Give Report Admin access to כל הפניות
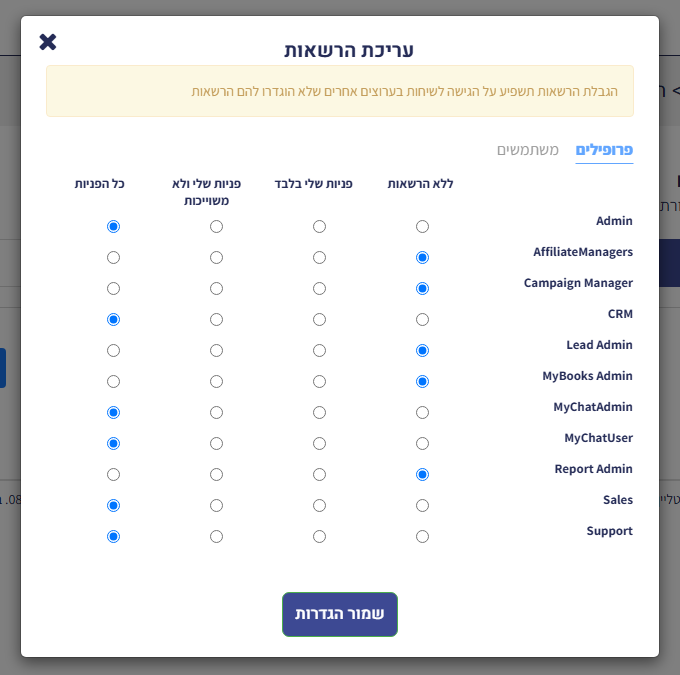 point(114,475)
